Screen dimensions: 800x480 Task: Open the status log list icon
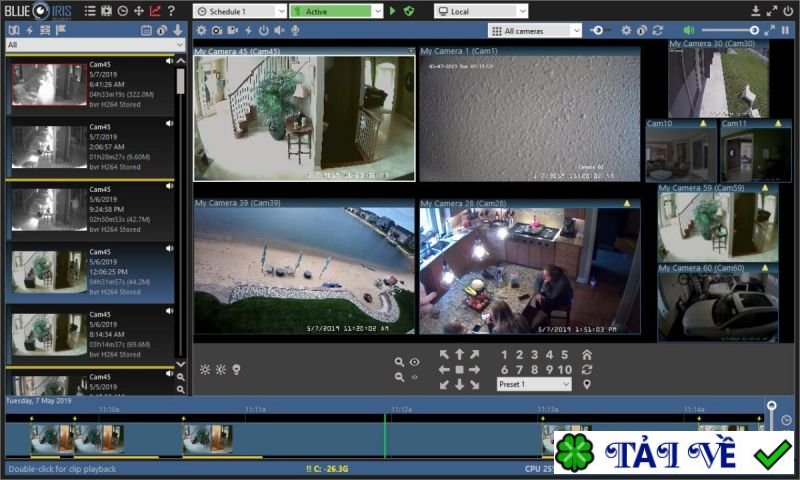[90, 11]
